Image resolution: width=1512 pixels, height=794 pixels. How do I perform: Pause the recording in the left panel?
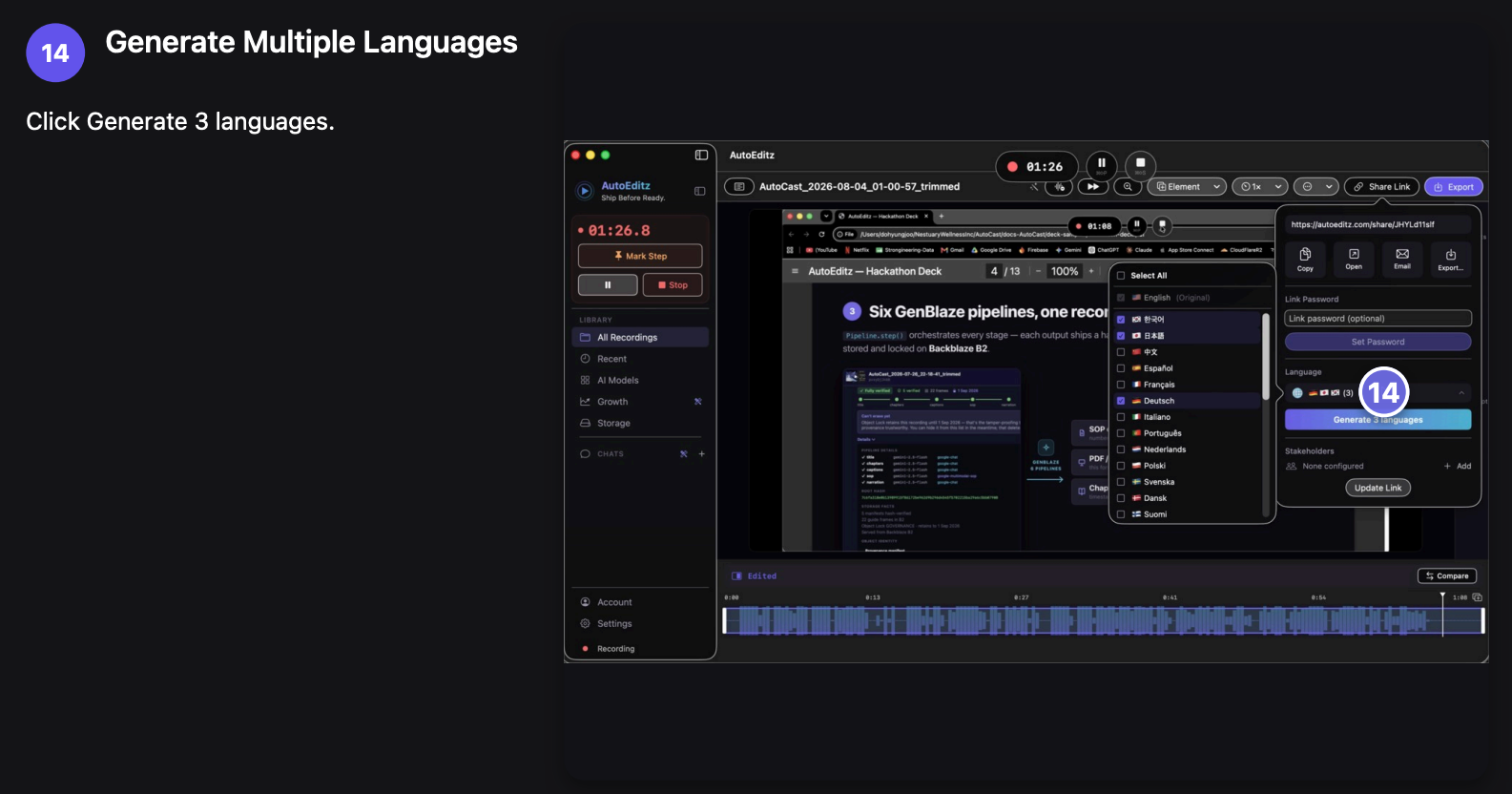coord(608,285)
